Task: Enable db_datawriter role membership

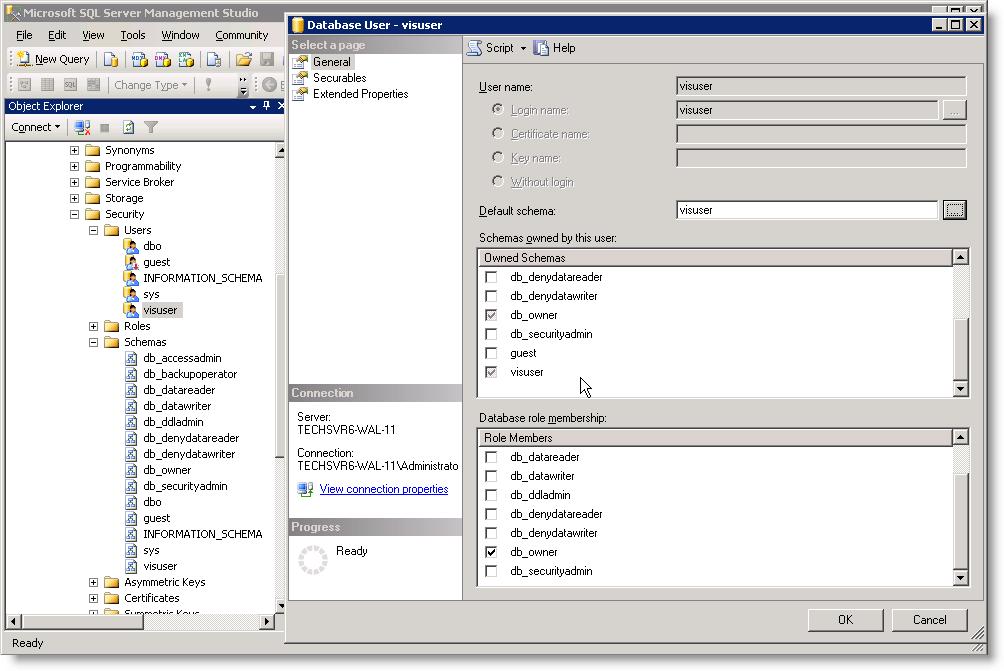Action: [x=491, y=476]
